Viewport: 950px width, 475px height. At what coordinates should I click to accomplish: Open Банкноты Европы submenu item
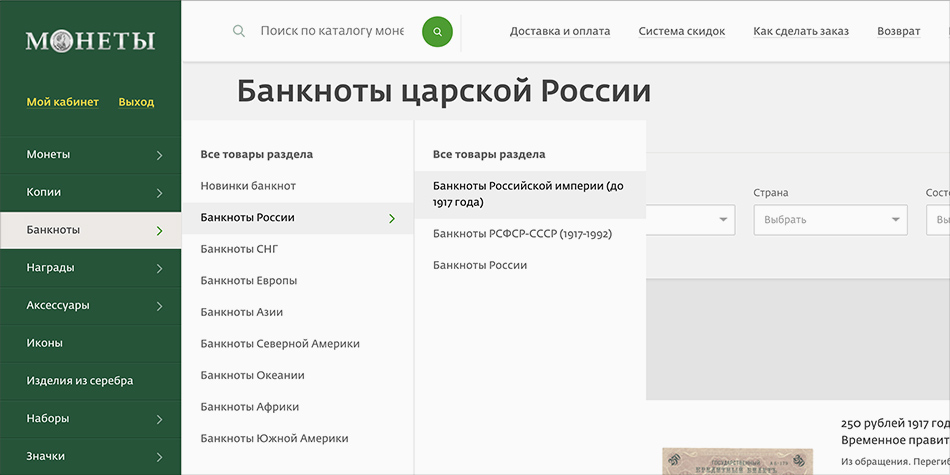click(249, 281)
